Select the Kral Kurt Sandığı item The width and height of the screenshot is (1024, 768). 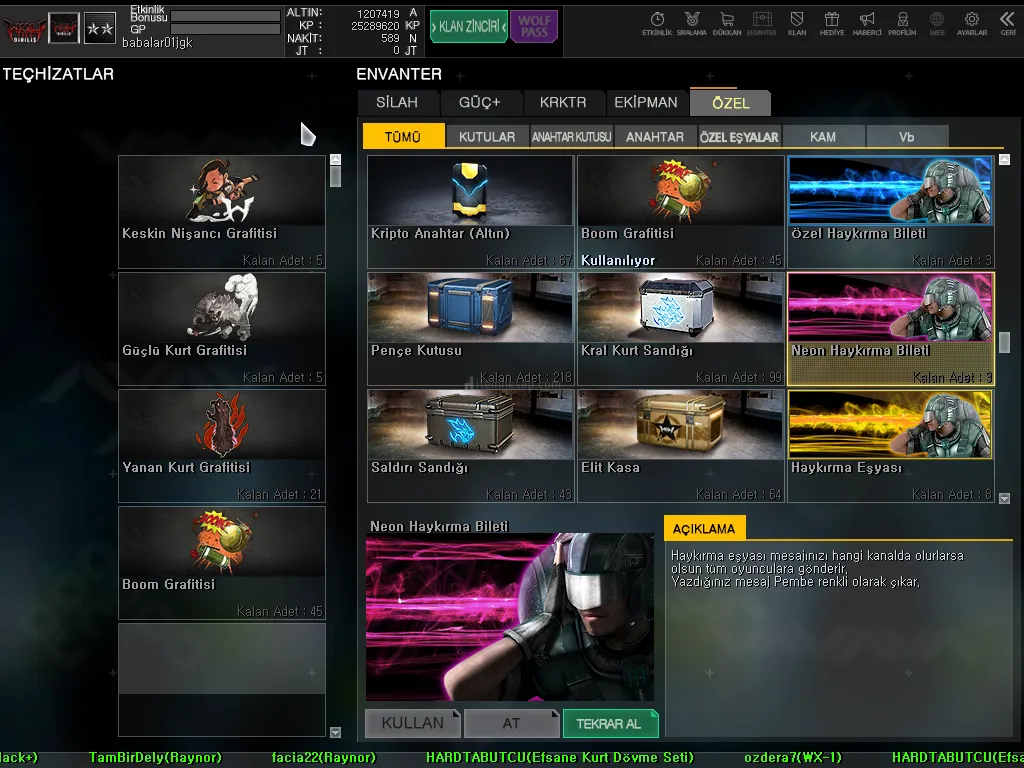680,328
